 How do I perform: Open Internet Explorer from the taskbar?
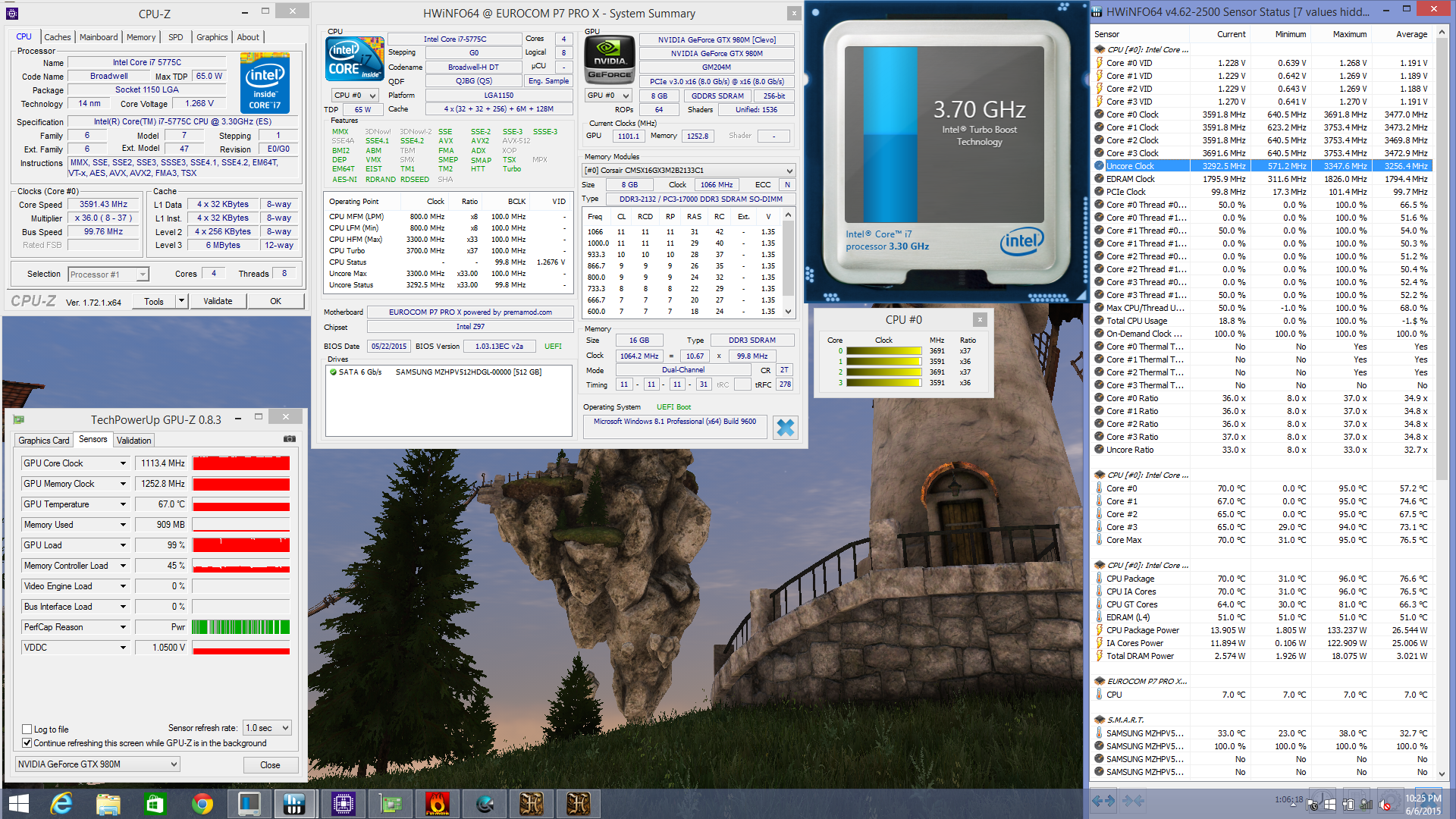61,803
